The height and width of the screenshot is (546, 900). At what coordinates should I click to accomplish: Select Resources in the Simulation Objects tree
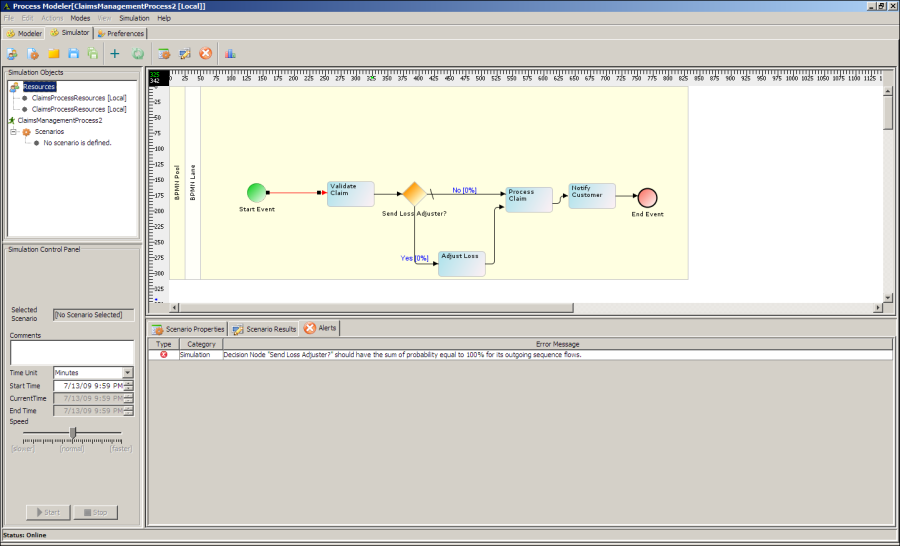[39, 87]
